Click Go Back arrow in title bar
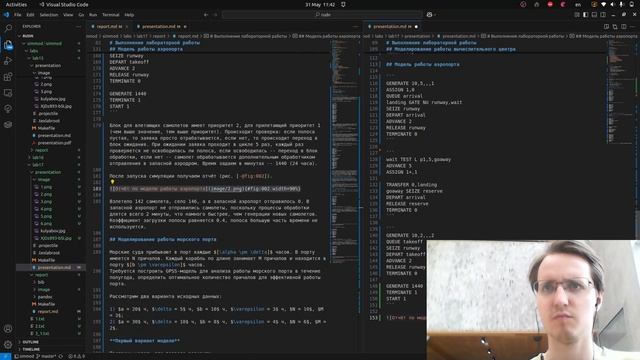The height and width of the screenshot is (360, 640). click(x=206, y=15)
